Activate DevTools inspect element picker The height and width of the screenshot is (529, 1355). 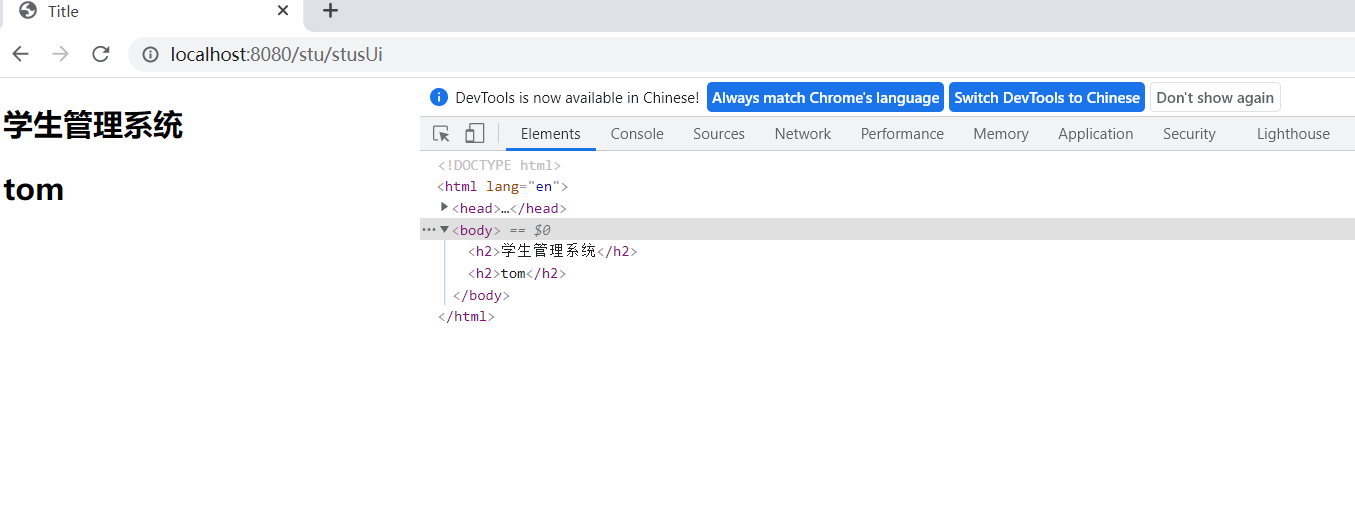pyautogui.click(x=441, y=134)
